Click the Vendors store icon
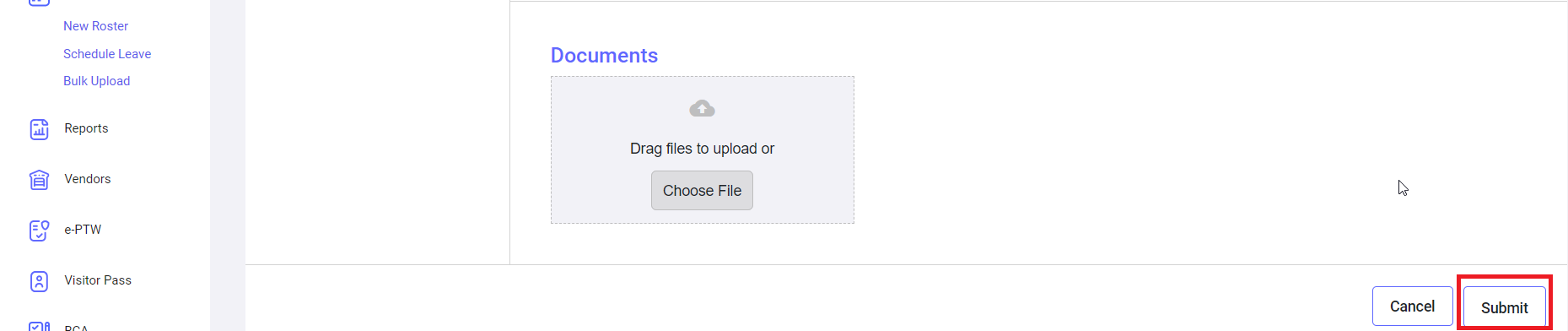 coord(40,180)
